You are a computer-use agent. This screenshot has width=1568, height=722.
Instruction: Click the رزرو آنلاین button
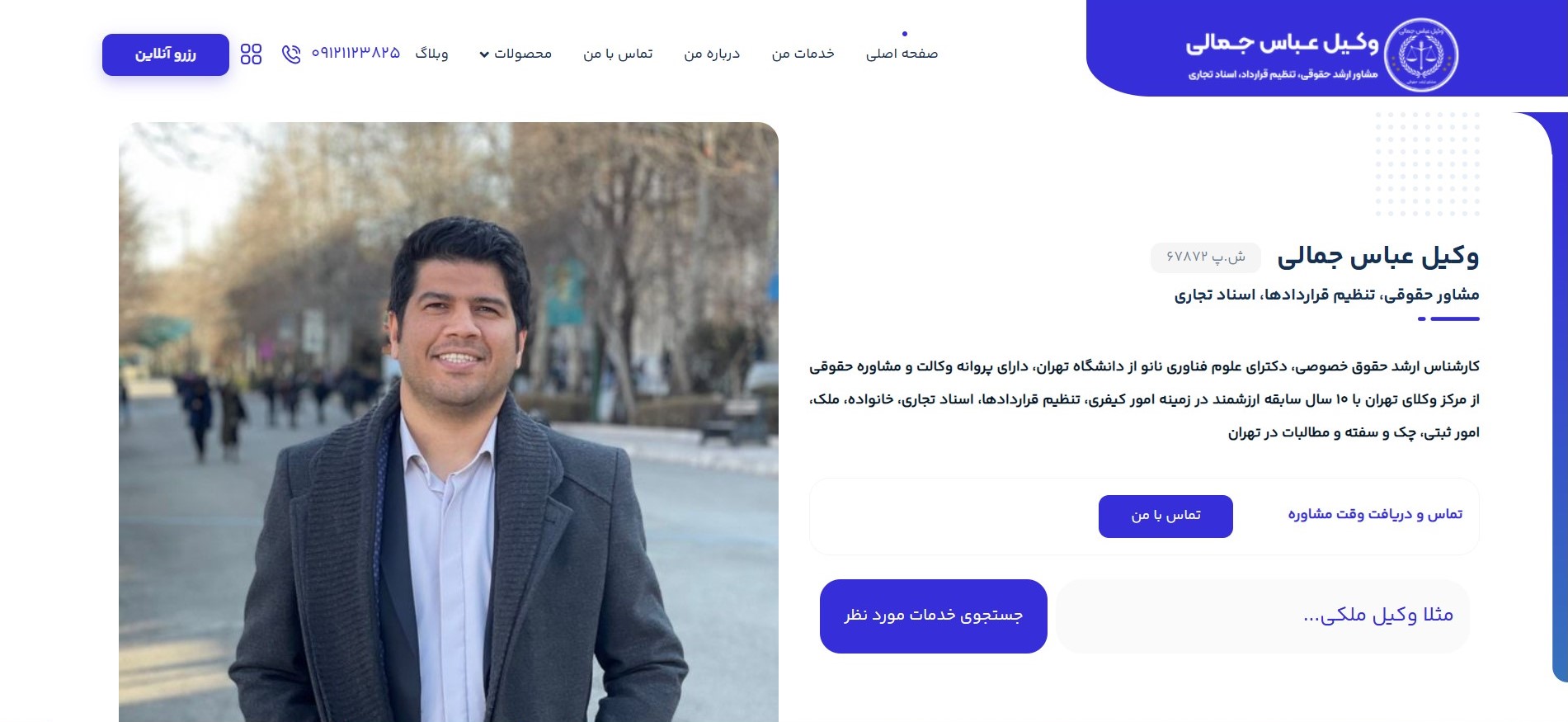166,54
